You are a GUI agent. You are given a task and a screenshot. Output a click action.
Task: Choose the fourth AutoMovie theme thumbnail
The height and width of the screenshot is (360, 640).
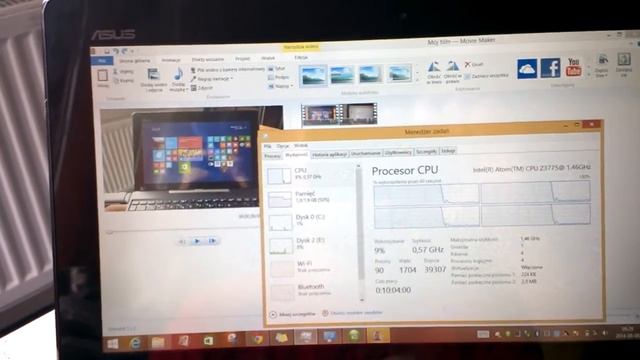[x=399, y=73]
